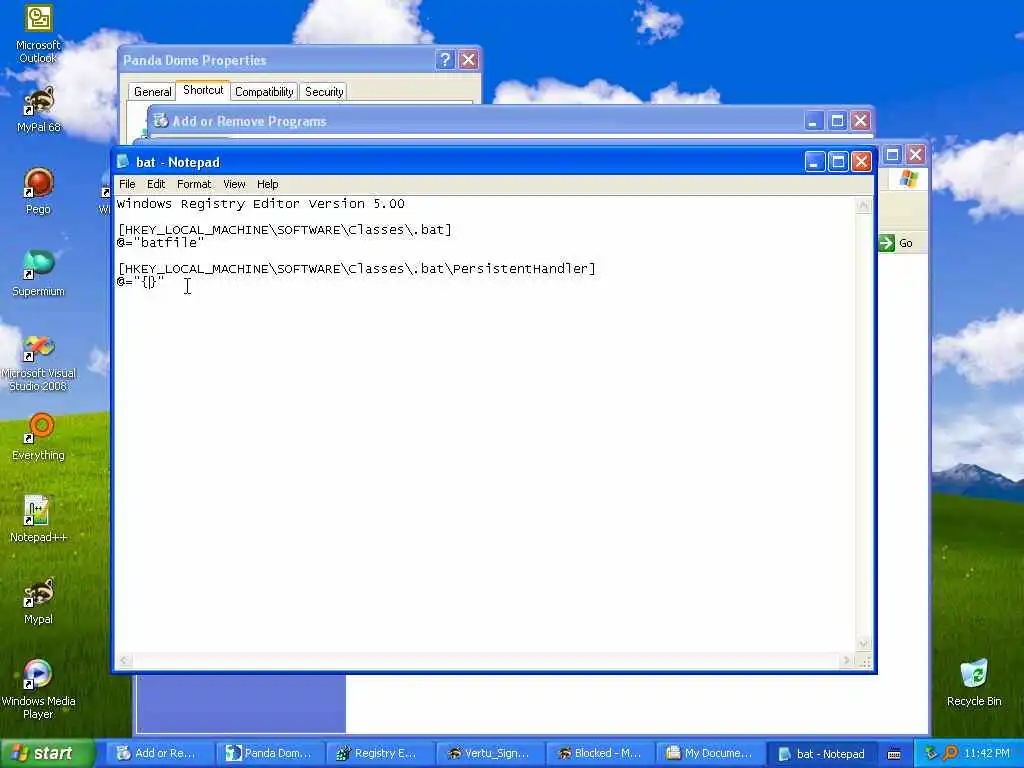Open the Recycle Bin
The height and width of the screenshot is (768, 1024).
[974, 683]
